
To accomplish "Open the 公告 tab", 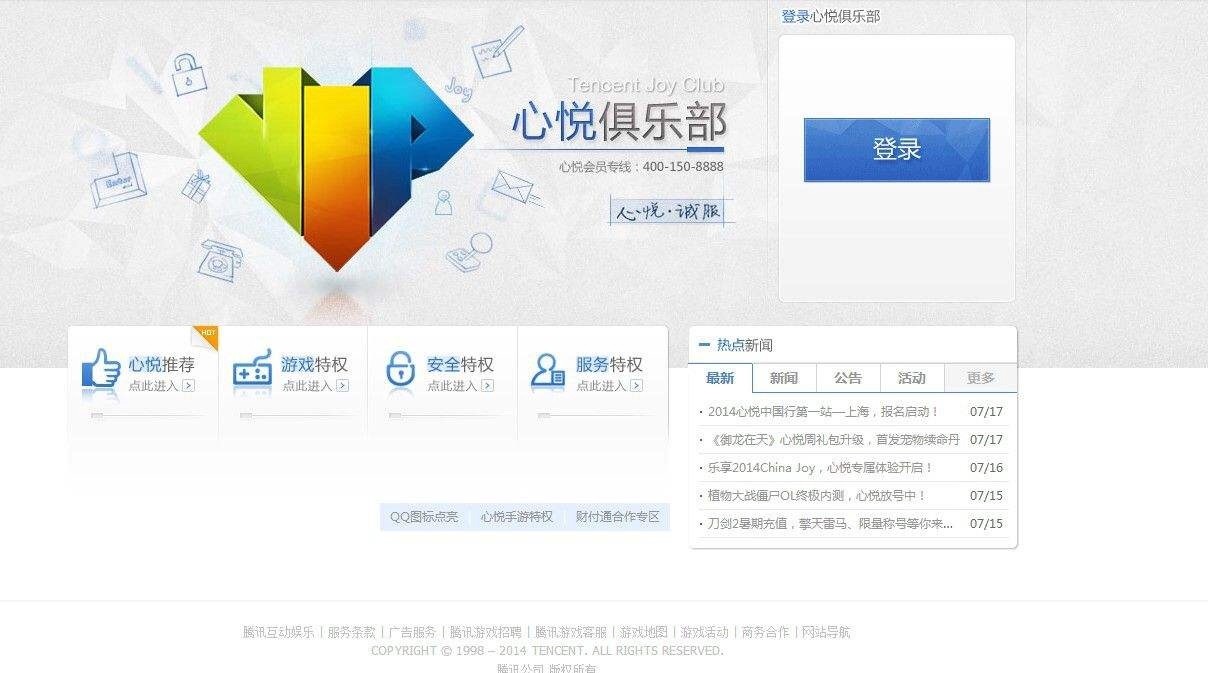I will [x=848, y=378].
